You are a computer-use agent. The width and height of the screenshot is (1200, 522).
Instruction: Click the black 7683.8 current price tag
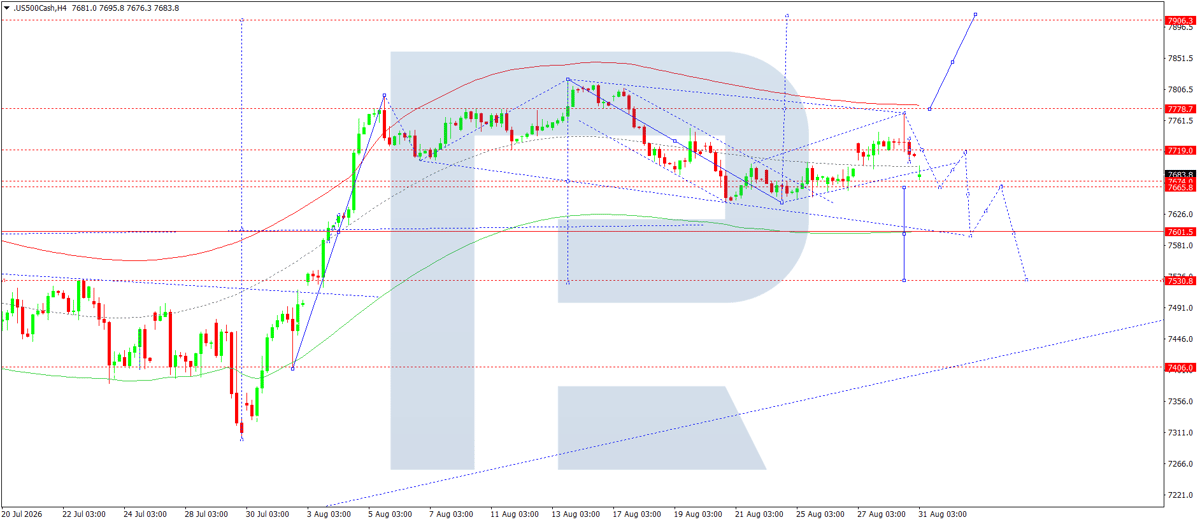1180,175
